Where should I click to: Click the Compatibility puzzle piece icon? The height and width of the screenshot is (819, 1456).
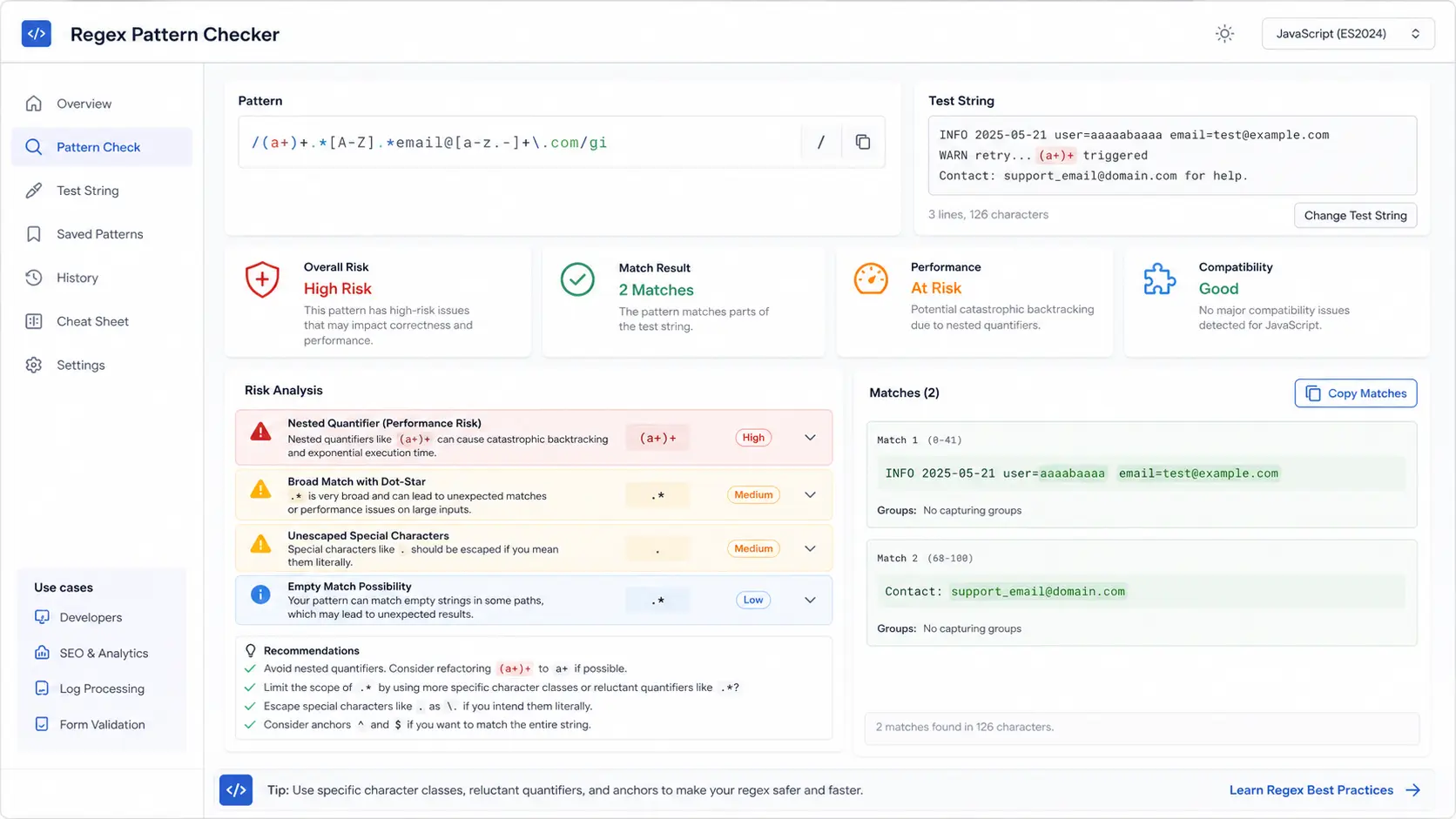(x=1159, y=279)
